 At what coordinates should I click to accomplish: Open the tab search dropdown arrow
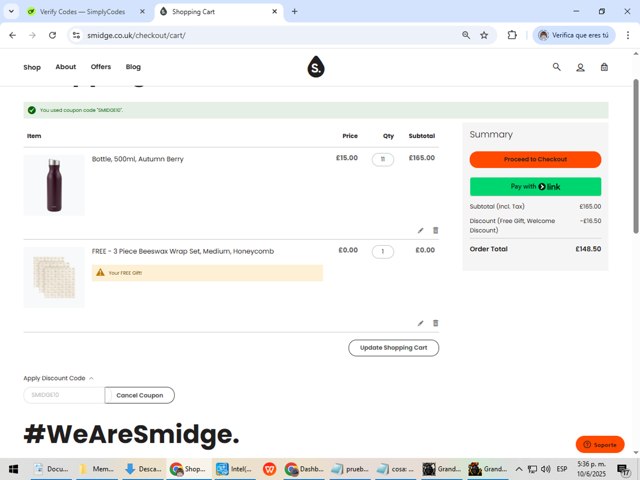[11, 11]
